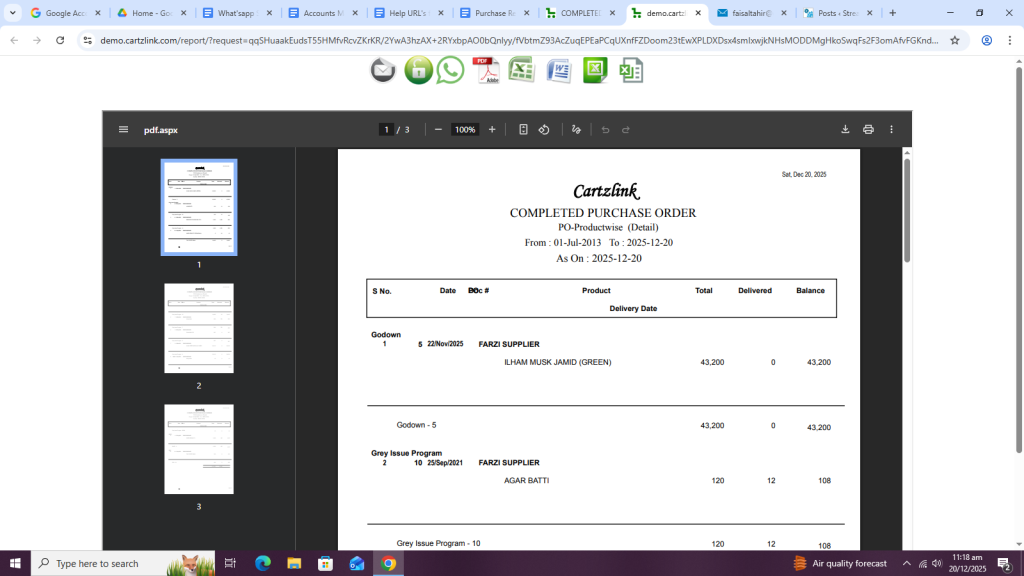Image resolution: width=1024 pixels, height=576 pixels.
Task: Zoom in using the plus button
Action: click(x=492, y=130)
